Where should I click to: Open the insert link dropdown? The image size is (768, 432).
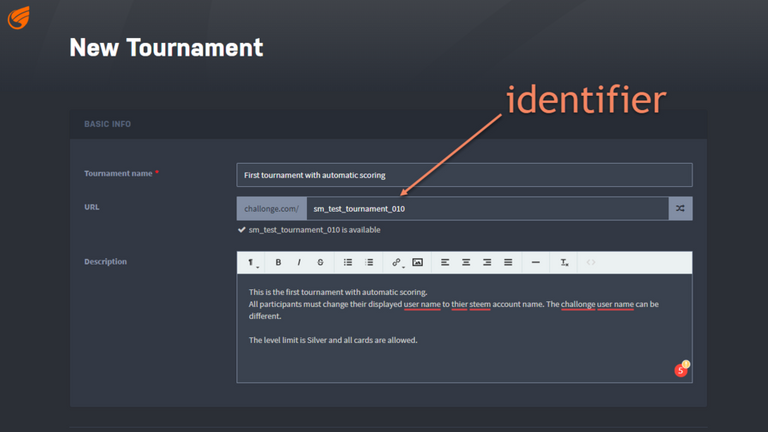click(397, 262)
